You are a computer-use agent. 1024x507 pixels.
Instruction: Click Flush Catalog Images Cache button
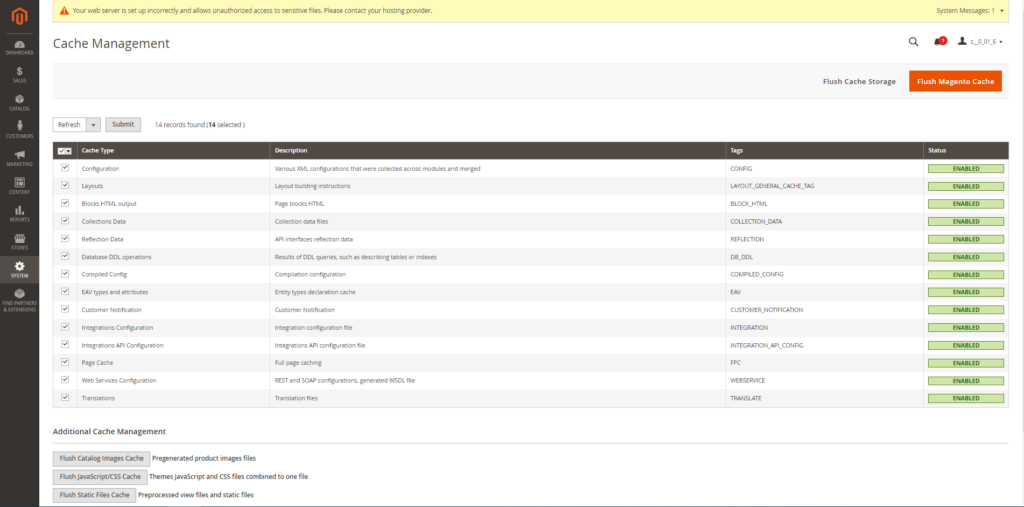pyautogui.click(x=101, y=459)
